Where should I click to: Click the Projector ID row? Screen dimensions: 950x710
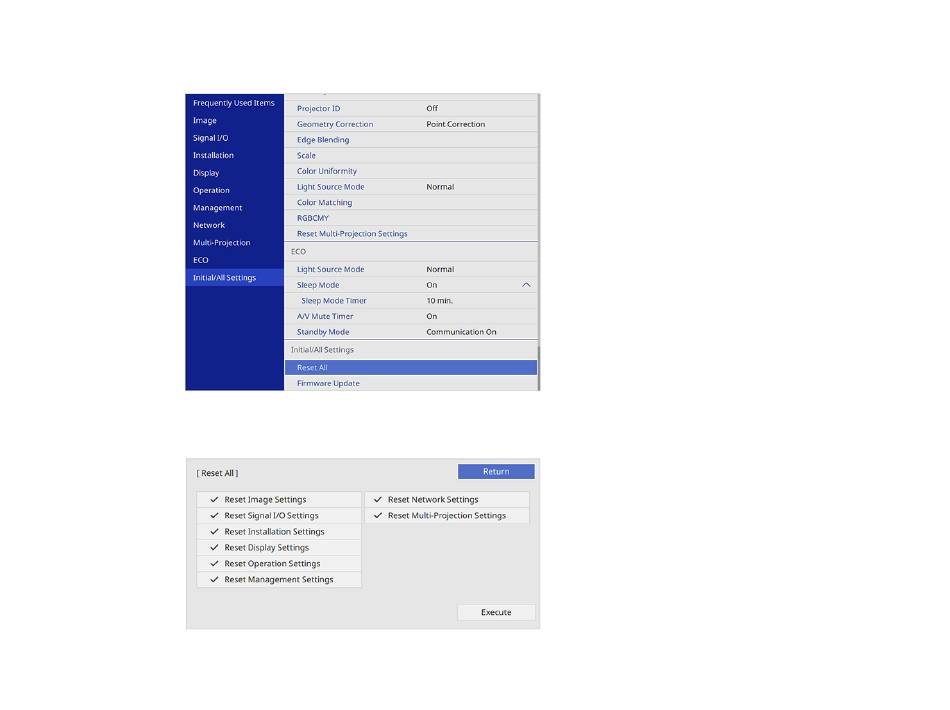coord(411,108)
